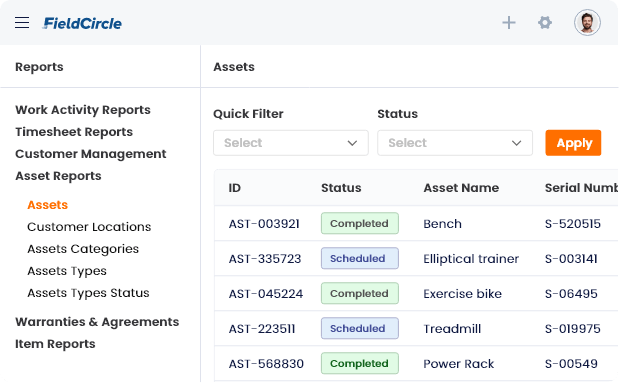Open asset AST-003921
Screen dimensions: 619x383
click(264, 224)
